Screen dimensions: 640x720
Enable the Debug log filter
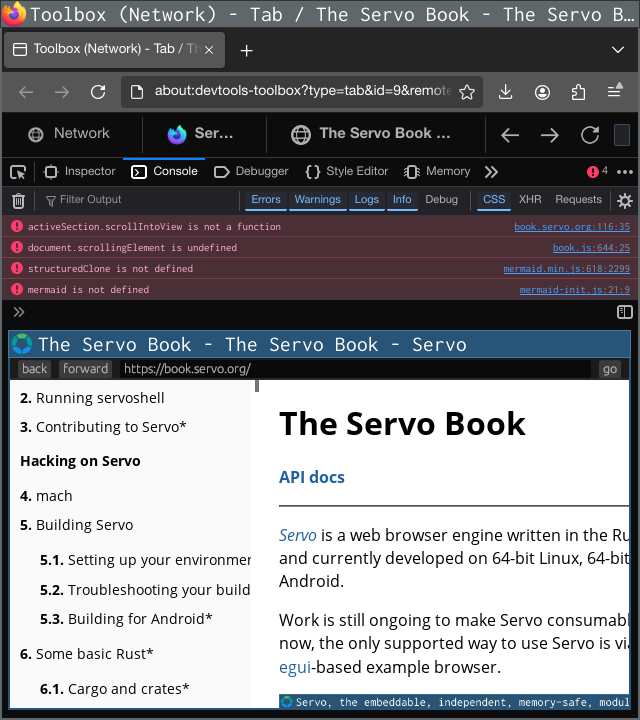click(x=441, y=200)
